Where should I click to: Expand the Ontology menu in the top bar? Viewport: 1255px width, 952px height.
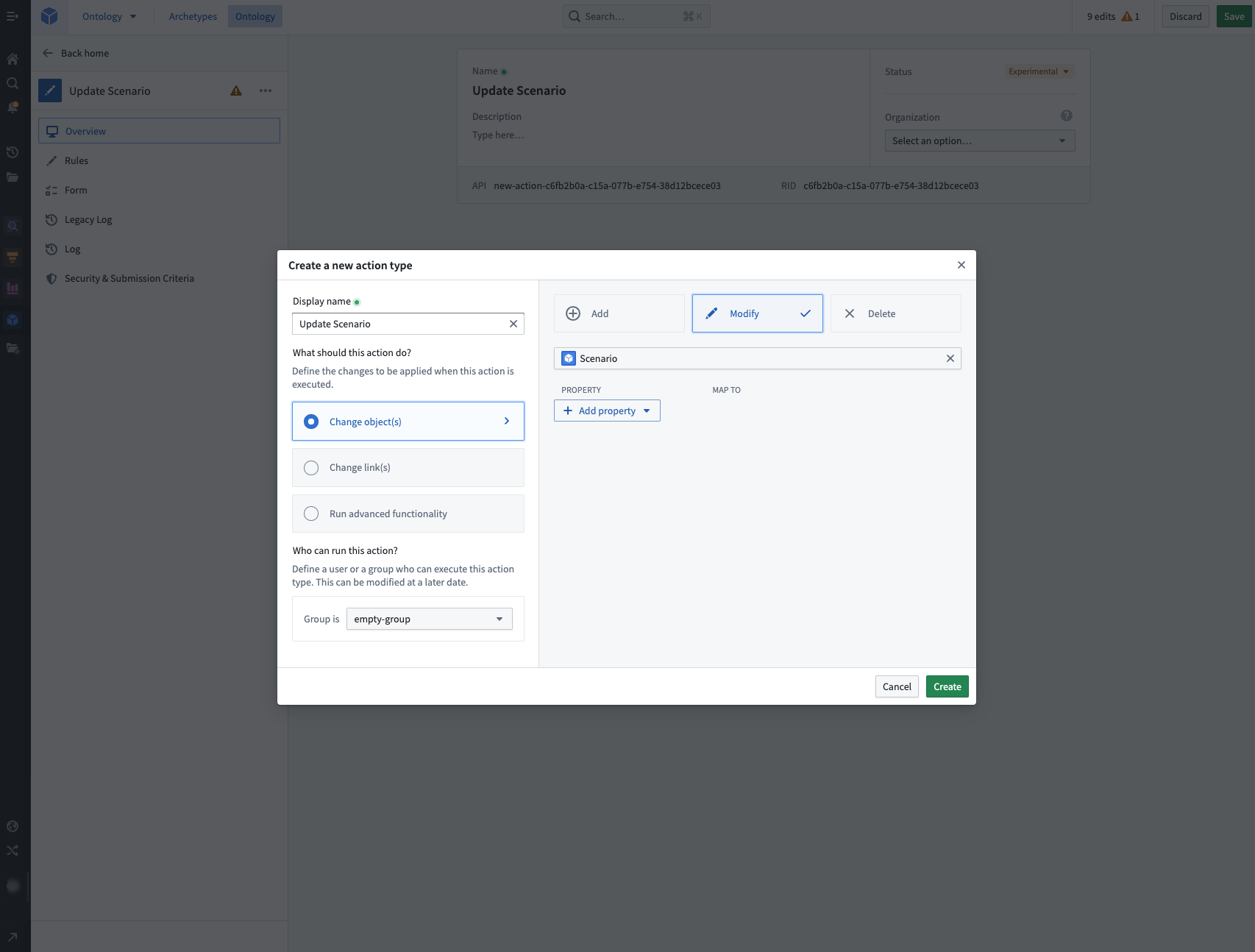pyautogui.click(x=110, y=16)
